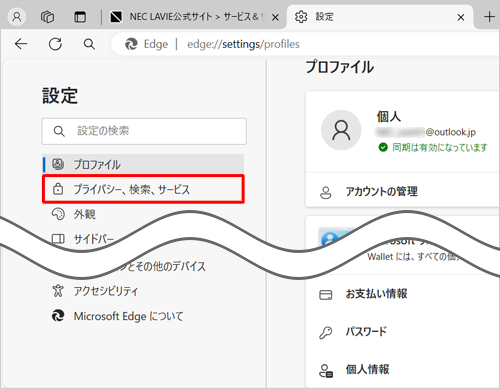Click the palette icon for 外観

point(58,214)
